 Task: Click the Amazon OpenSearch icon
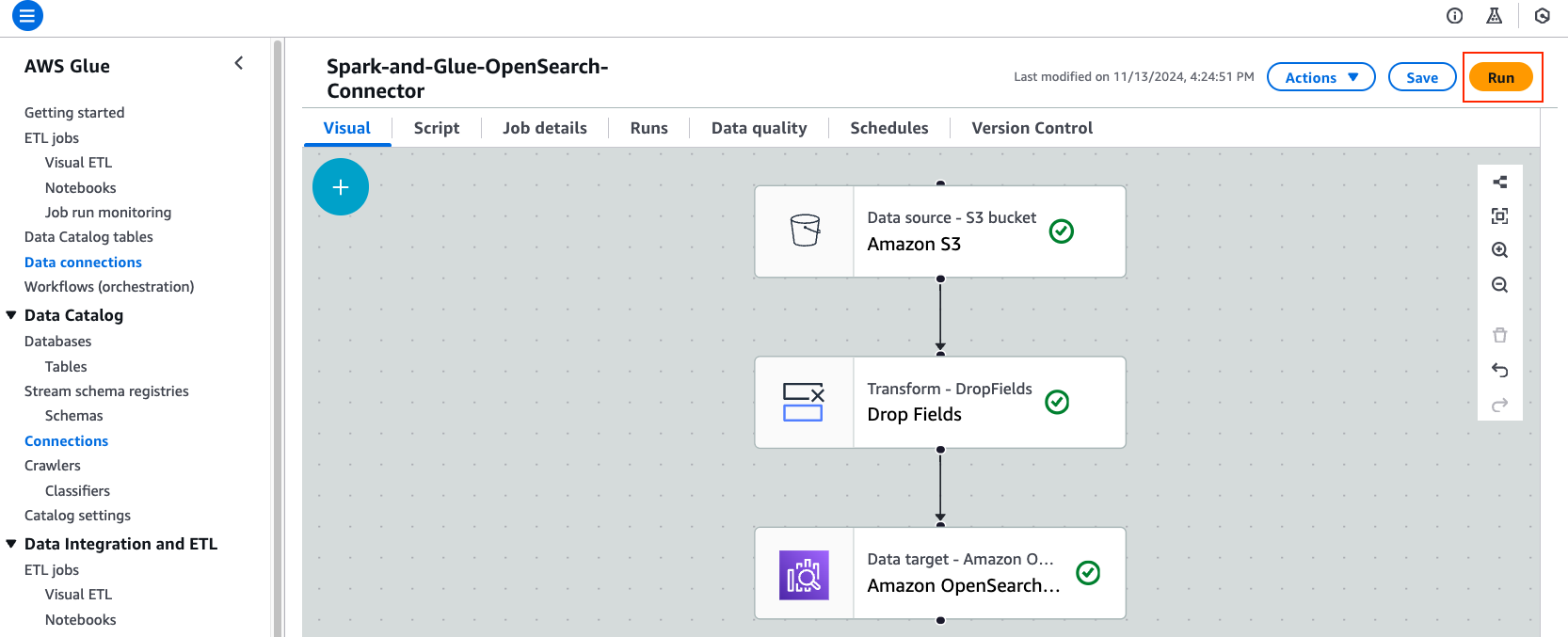(x=804, y=575)
